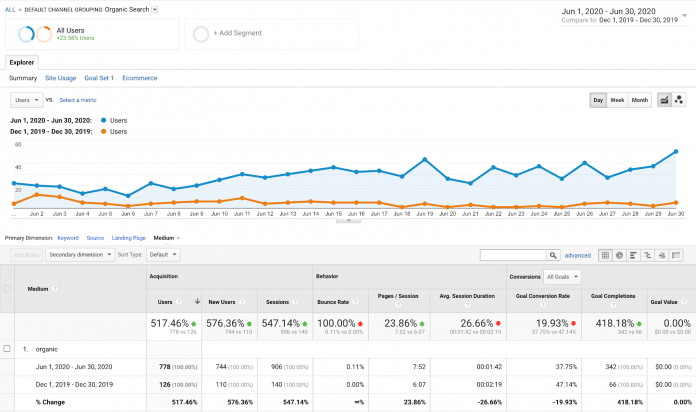Open the Site Usage tab

(x=59, y=77)
